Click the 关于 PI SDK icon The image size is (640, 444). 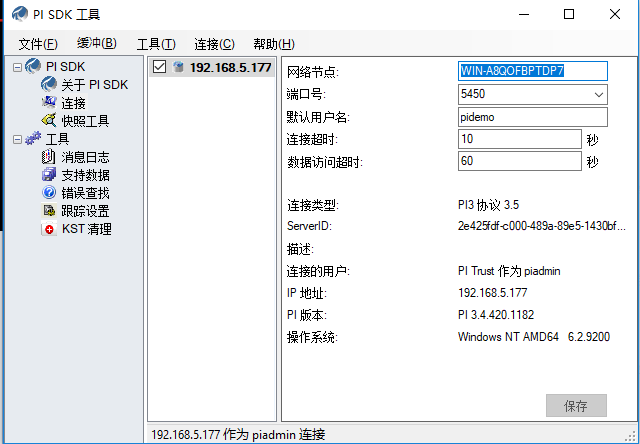[49, 84]
